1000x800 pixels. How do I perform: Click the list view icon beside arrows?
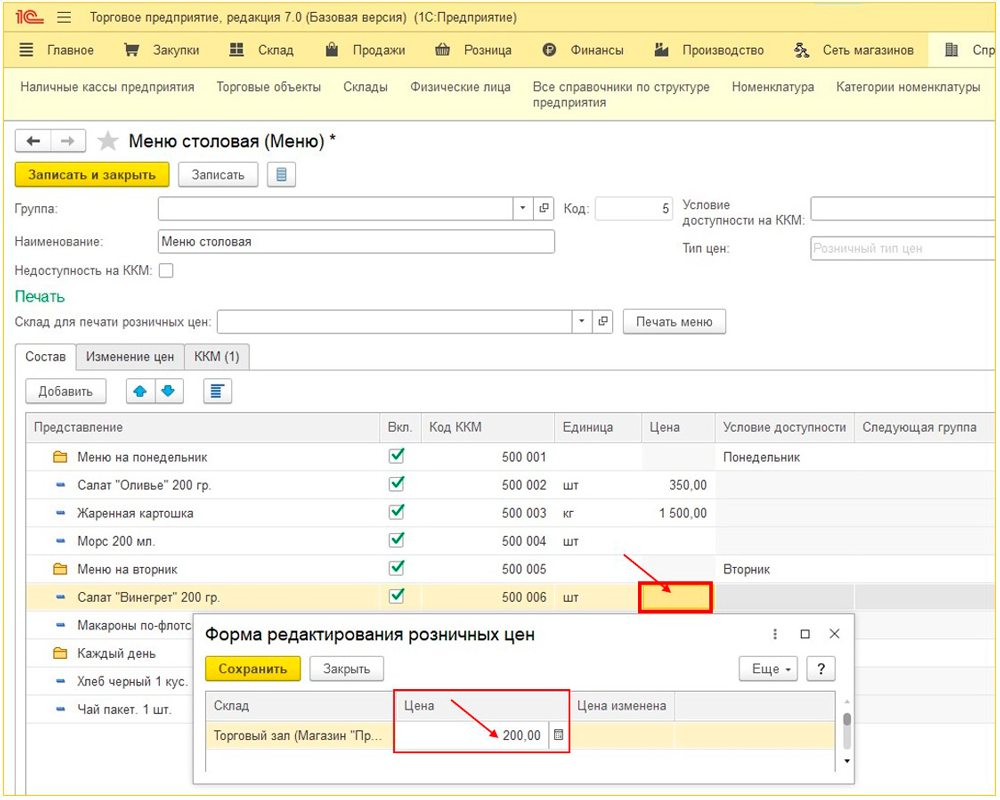217,391
